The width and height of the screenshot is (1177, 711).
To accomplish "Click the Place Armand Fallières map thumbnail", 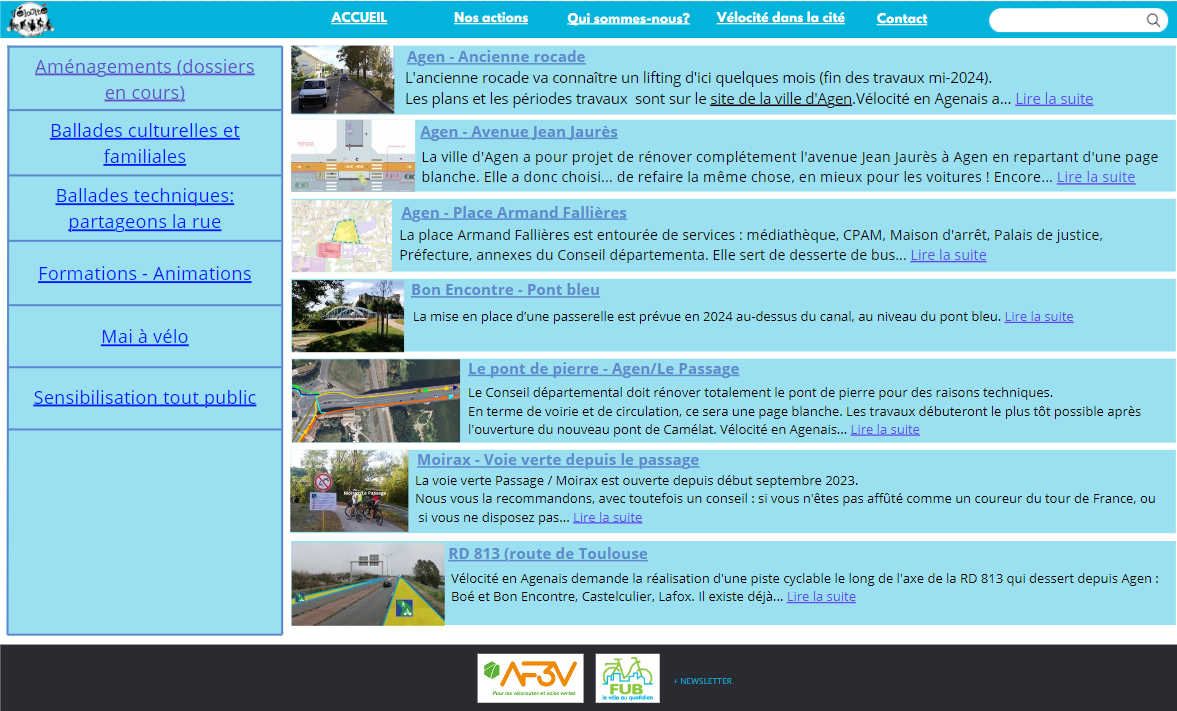I will pyautogui.click(x=342, y=235).
